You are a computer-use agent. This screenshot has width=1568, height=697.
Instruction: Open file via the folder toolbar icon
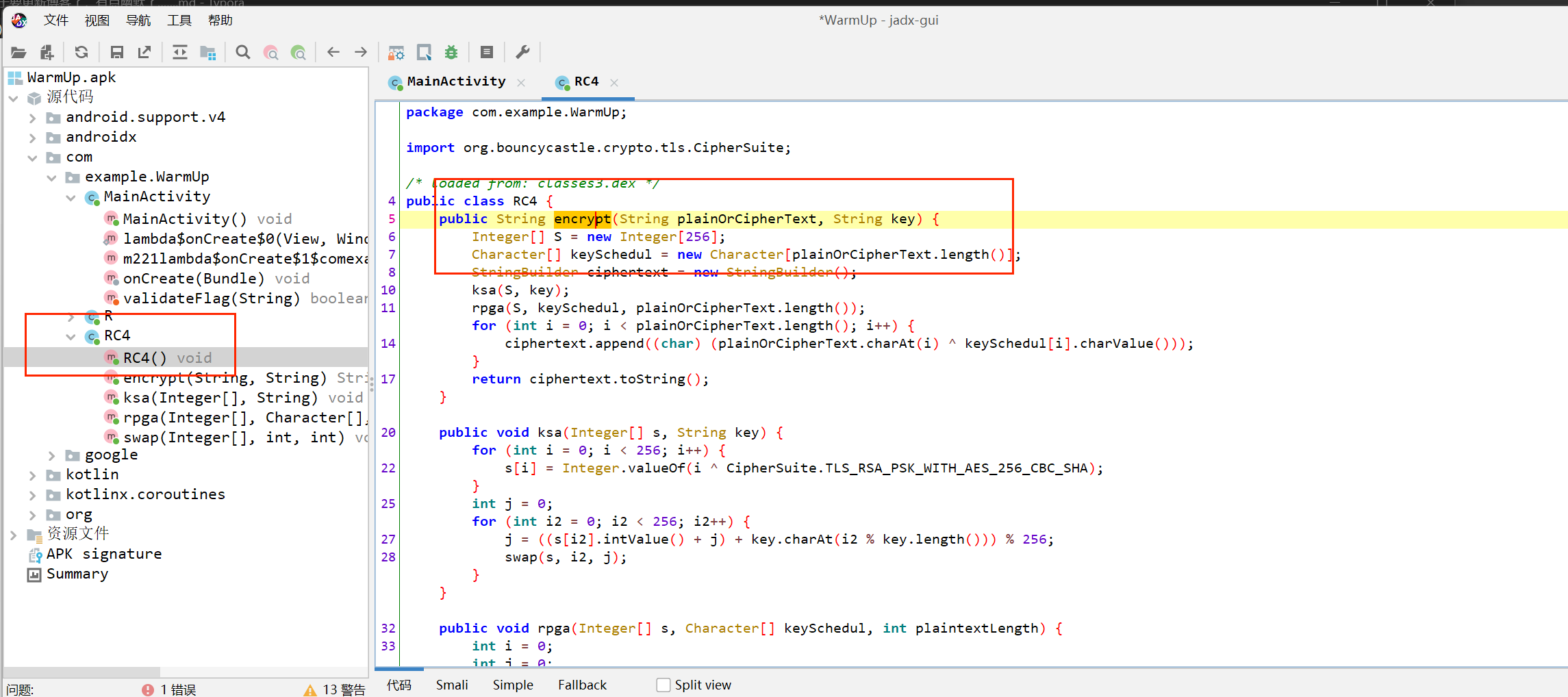[18, 52]
